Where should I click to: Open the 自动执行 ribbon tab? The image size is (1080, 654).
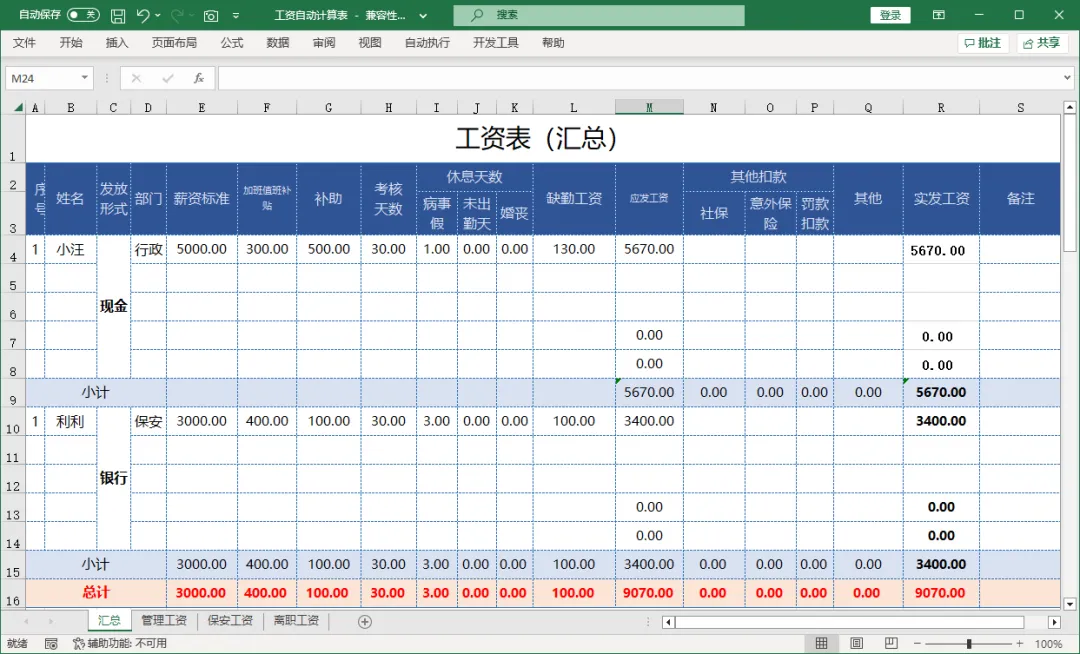[x=427, y=43]
